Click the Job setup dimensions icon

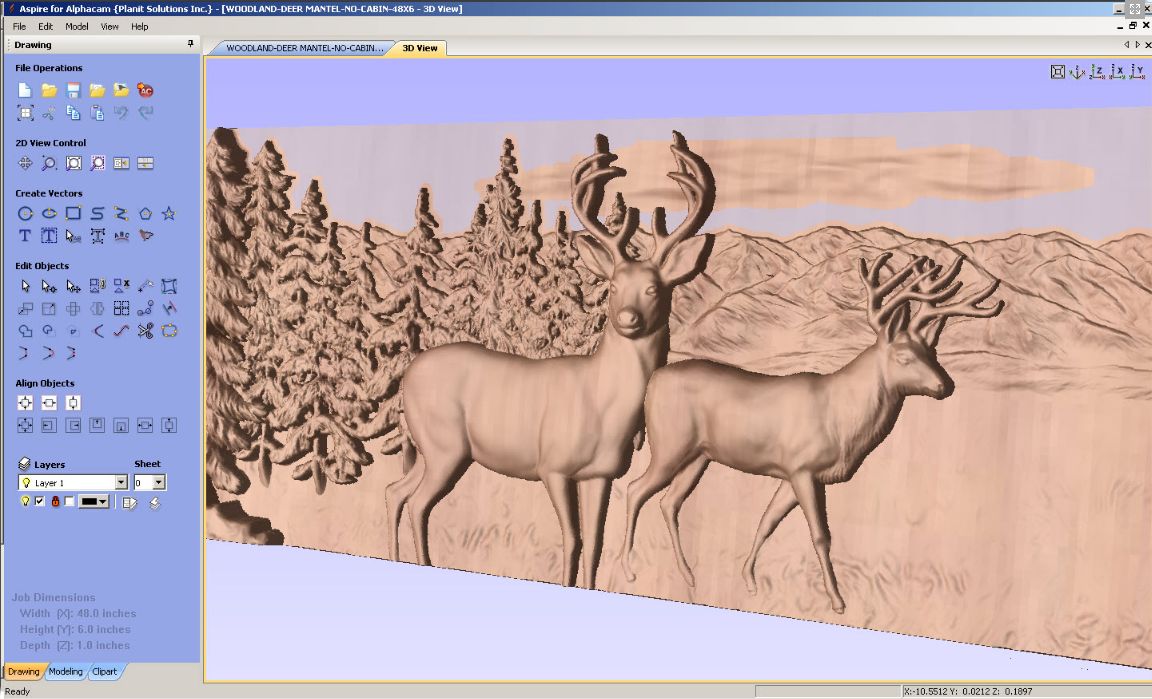(x=25, y=112)
